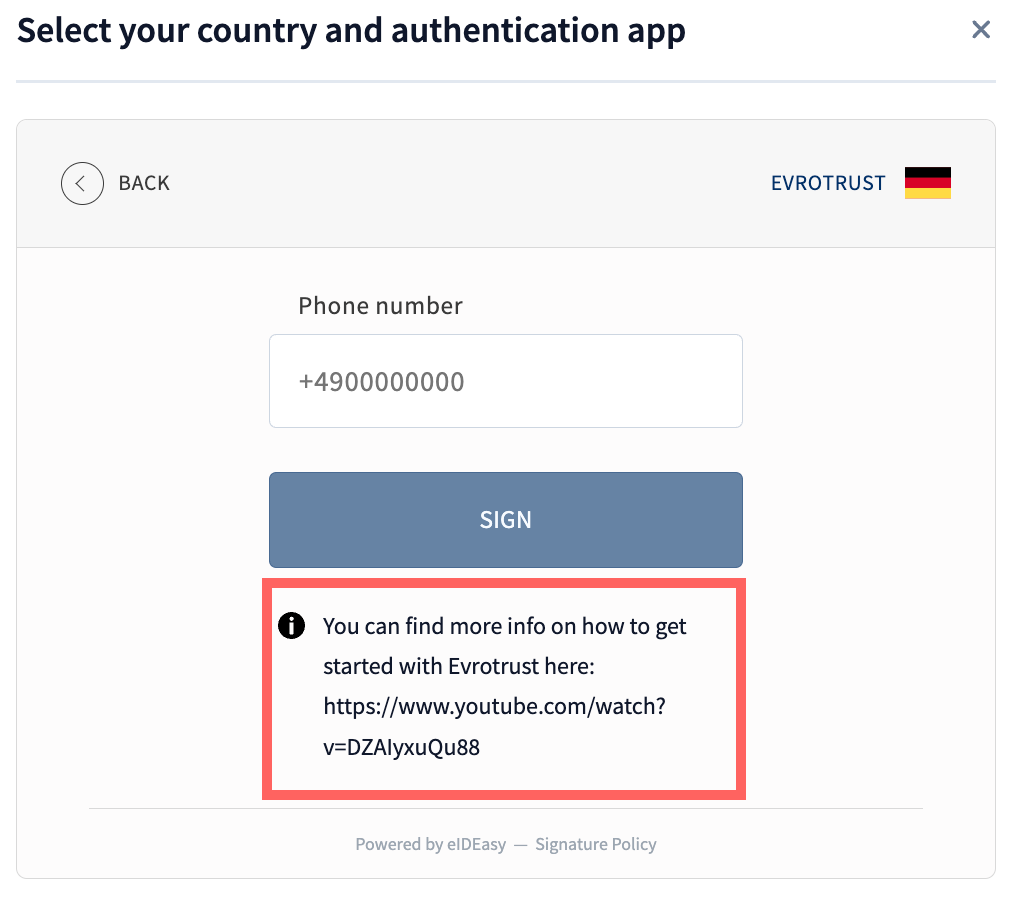Select the EVROTRUST provider label

(828, 183)
